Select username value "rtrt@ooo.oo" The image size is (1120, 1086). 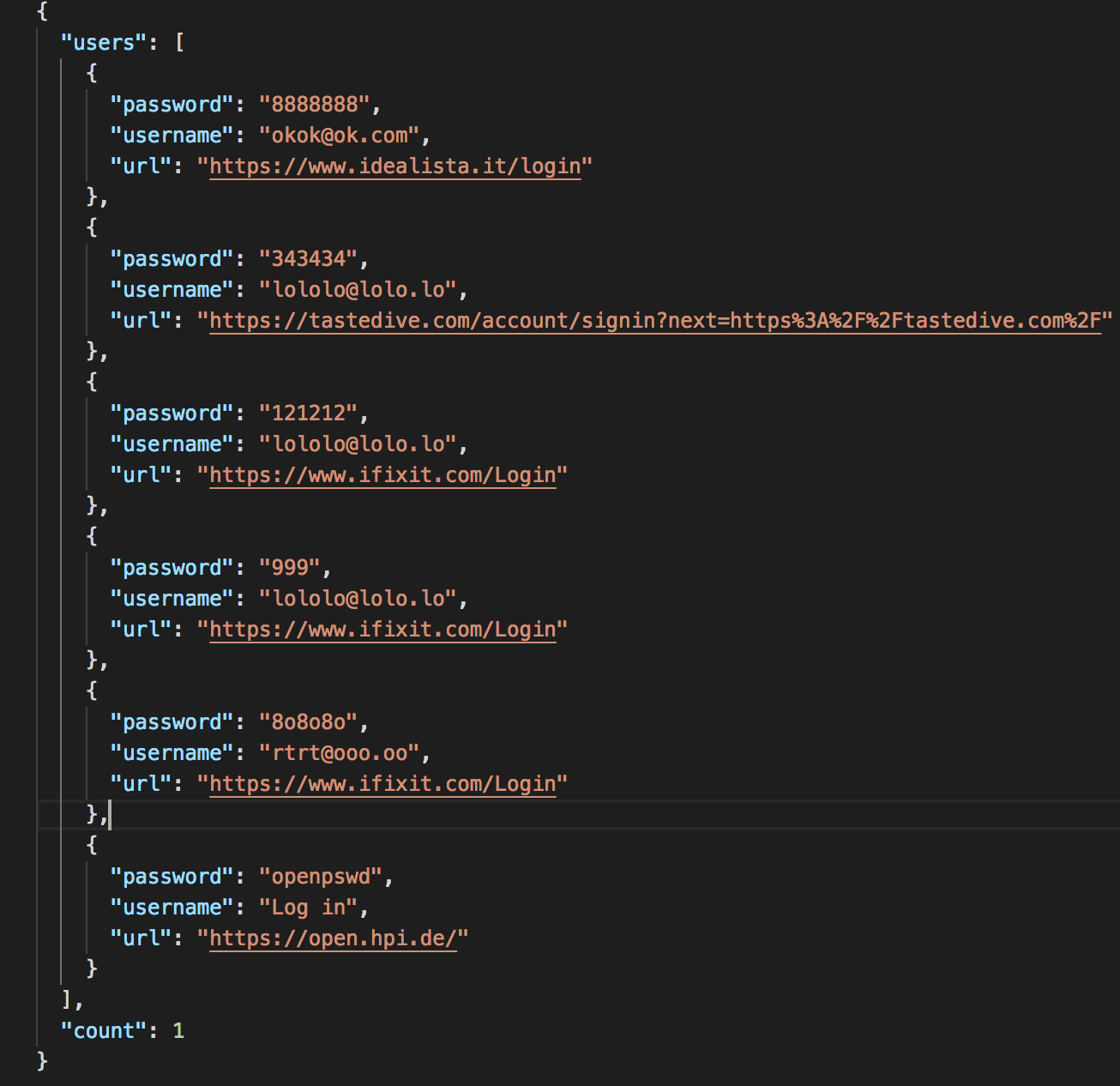tap(340, 752)
